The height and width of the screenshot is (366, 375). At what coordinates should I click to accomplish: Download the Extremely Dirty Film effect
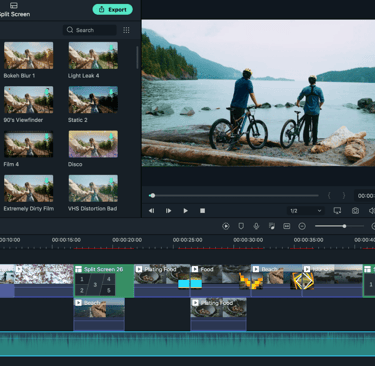tap(47, 180)
